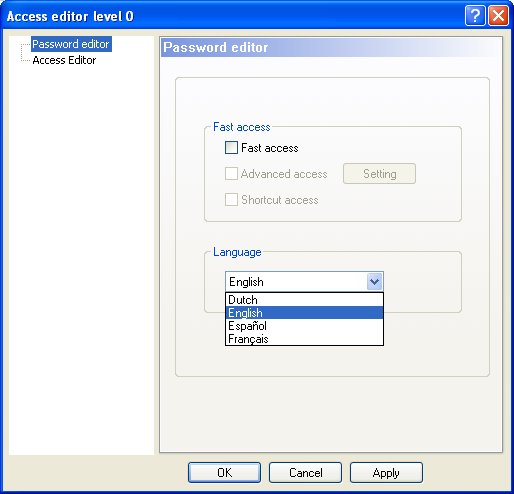Click the Fast access checkbox label text

270,148
